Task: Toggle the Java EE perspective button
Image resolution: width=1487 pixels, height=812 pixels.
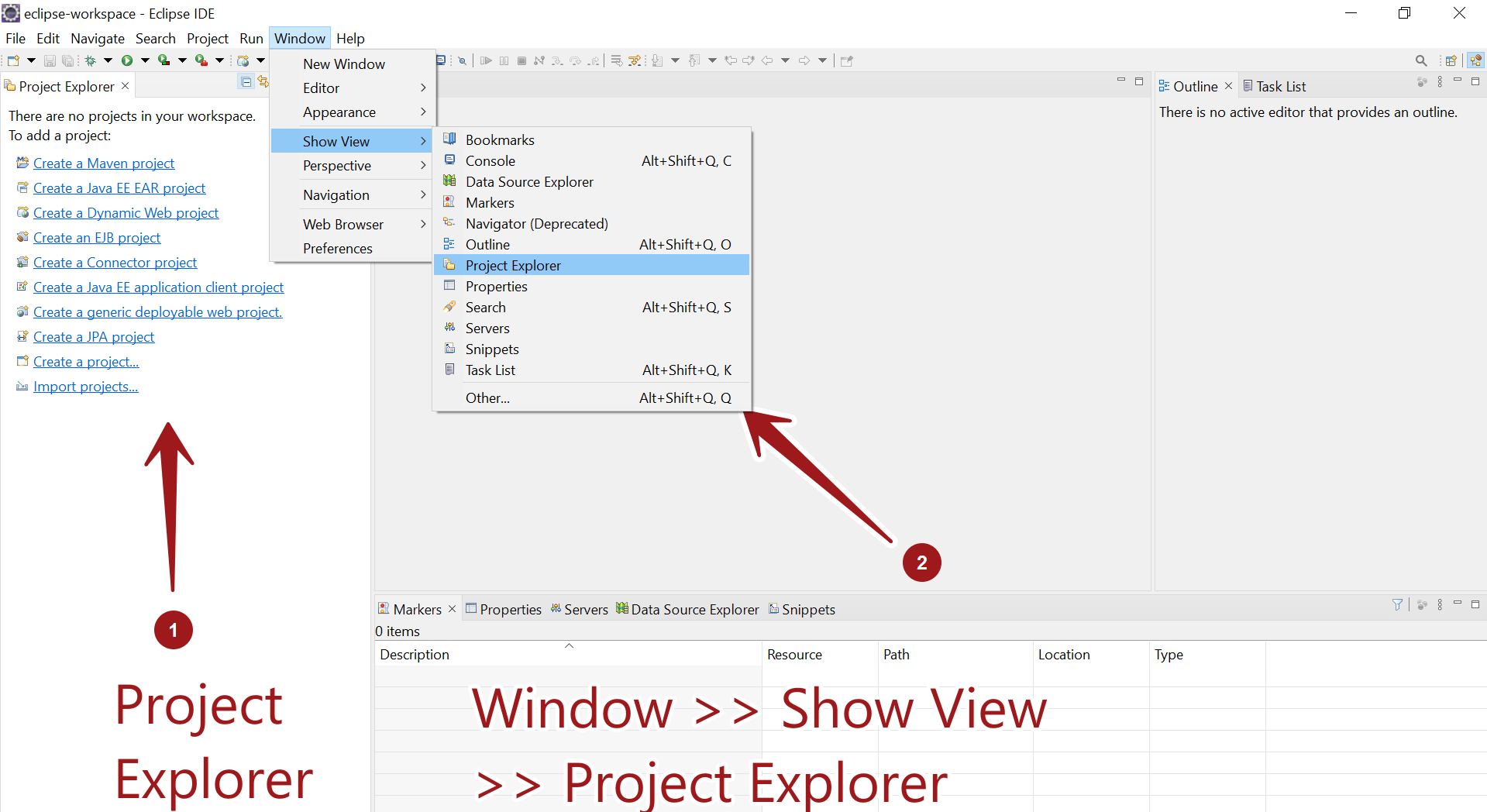Action: [1475, 60]
